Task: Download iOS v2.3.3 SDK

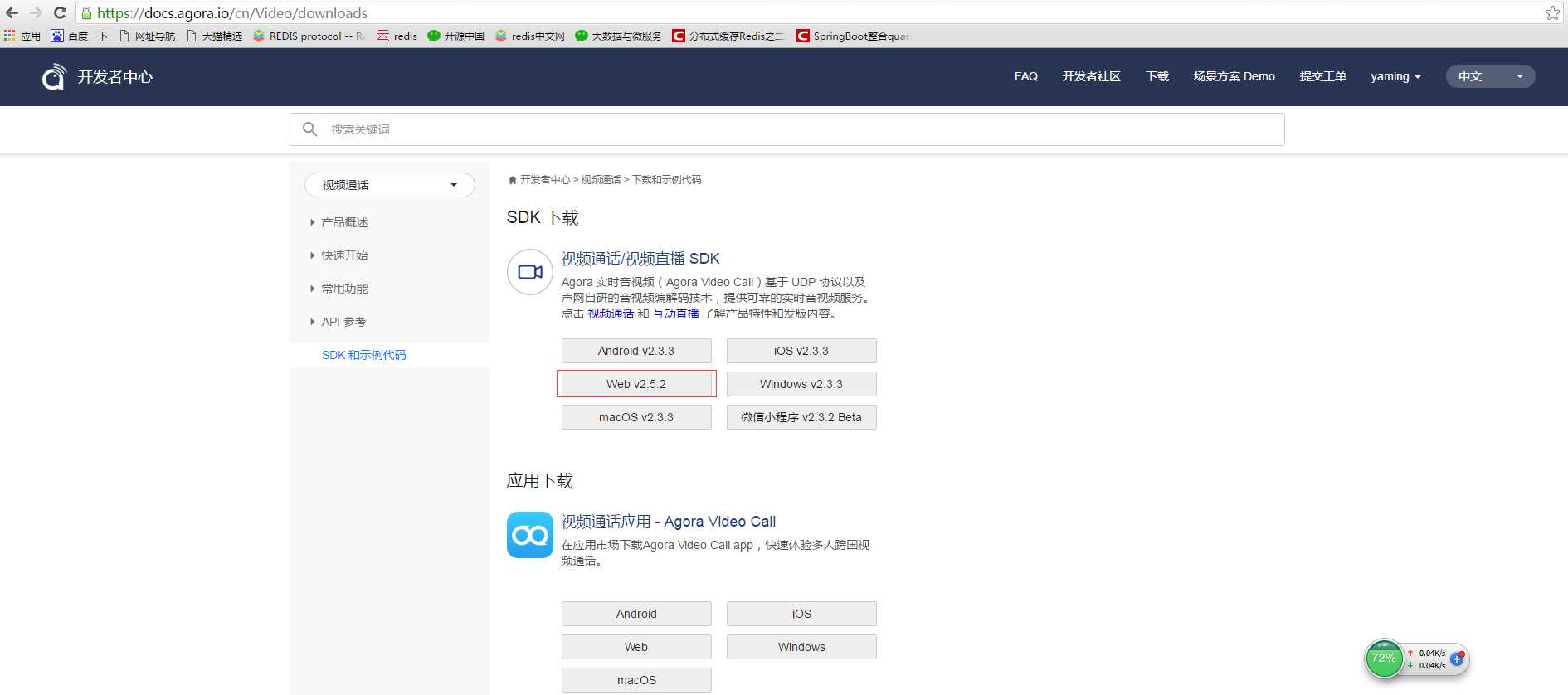Action: [801, 351]
